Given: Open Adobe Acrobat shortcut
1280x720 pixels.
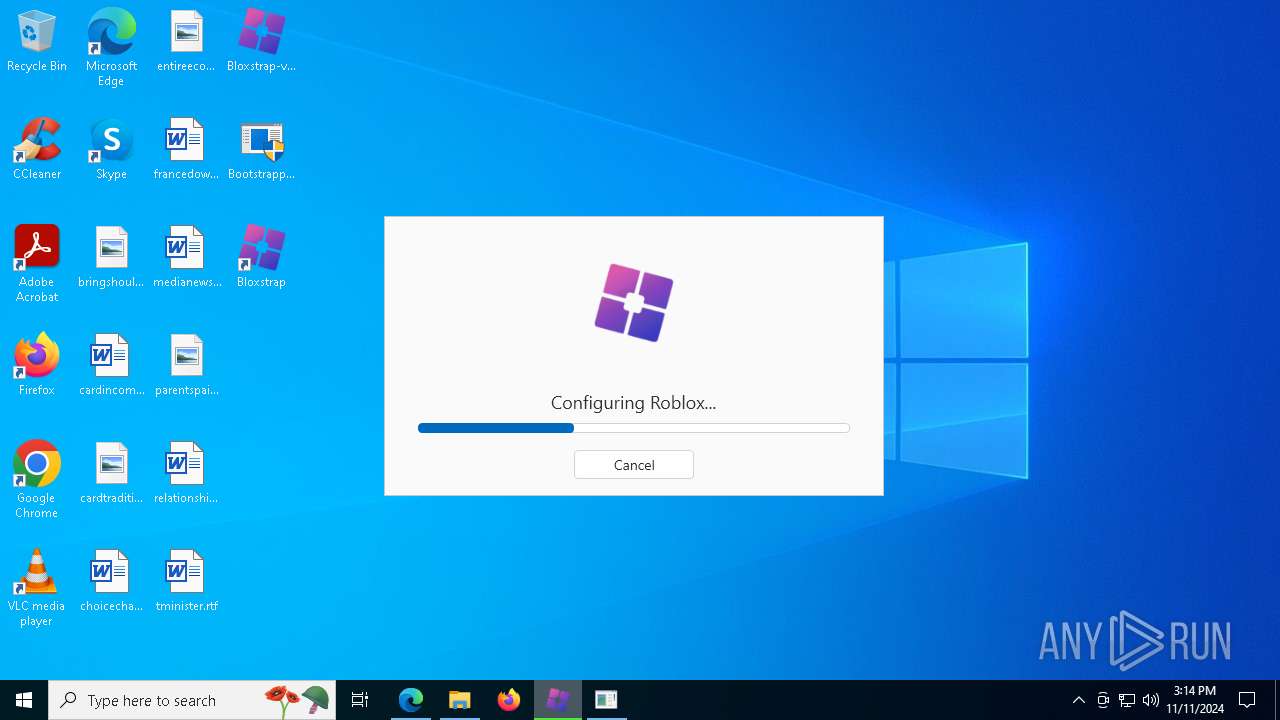Looking at the screenshot, I should pyautogui.click(x=37, y=264).
